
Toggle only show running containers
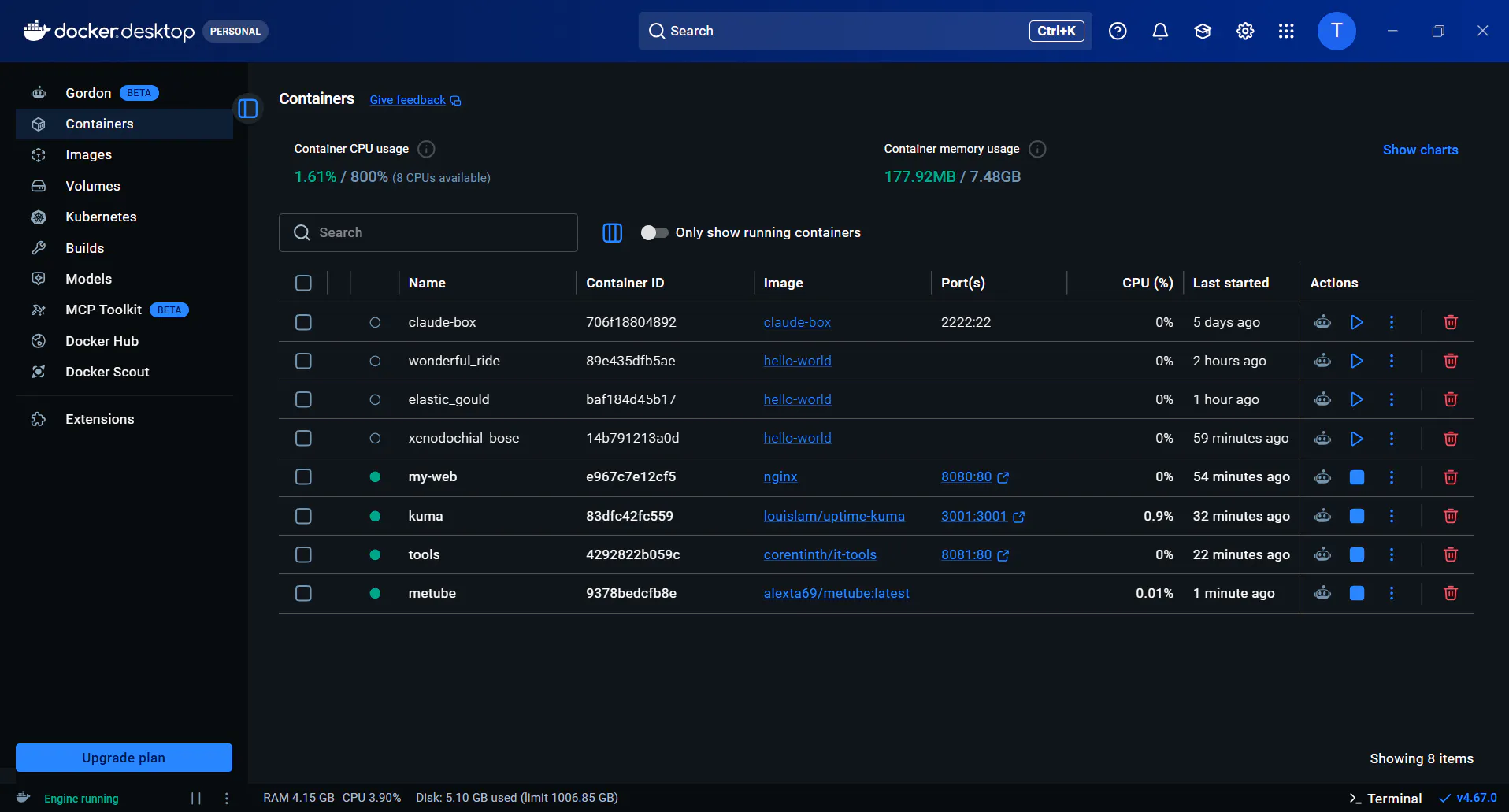click(x=654, y=232)
